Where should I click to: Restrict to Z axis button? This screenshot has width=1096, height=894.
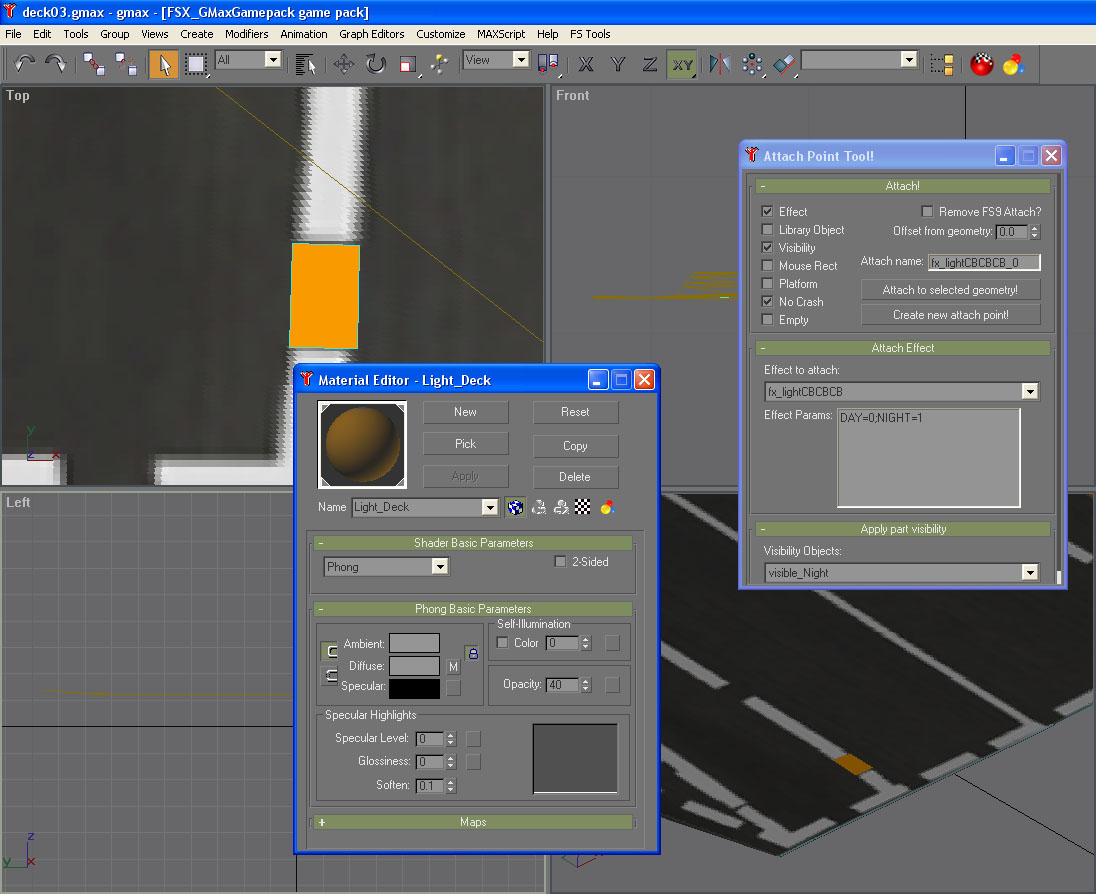[x=650, y=64]
